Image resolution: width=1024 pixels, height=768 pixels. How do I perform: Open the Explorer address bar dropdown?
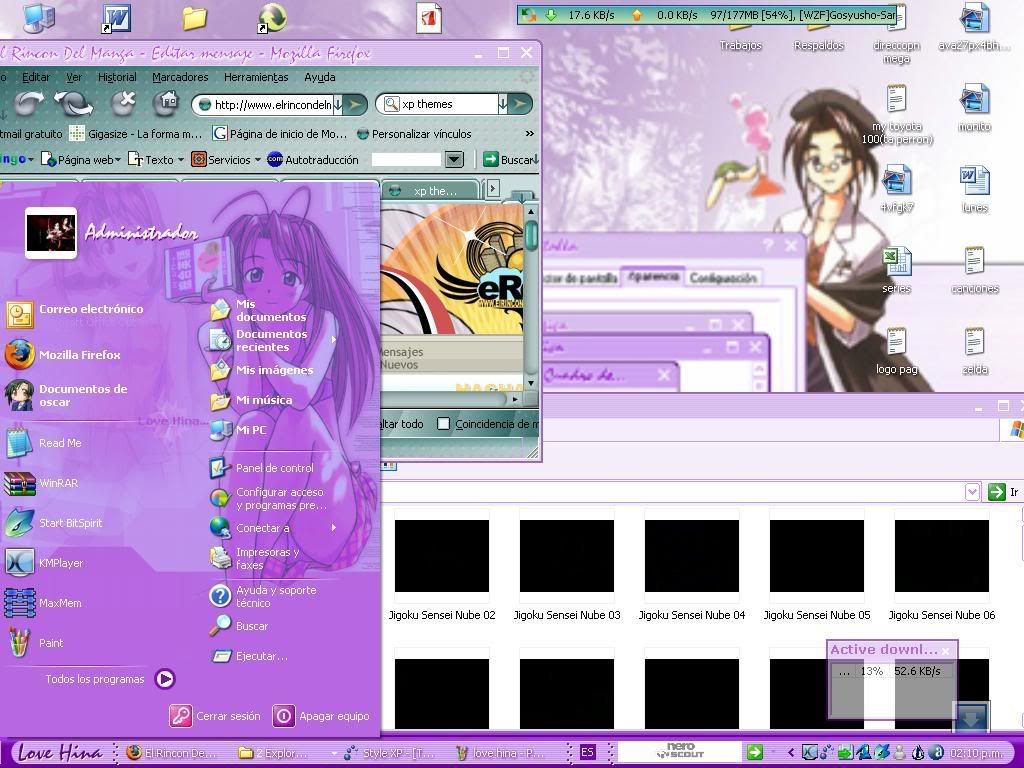[x=972, y=492]
